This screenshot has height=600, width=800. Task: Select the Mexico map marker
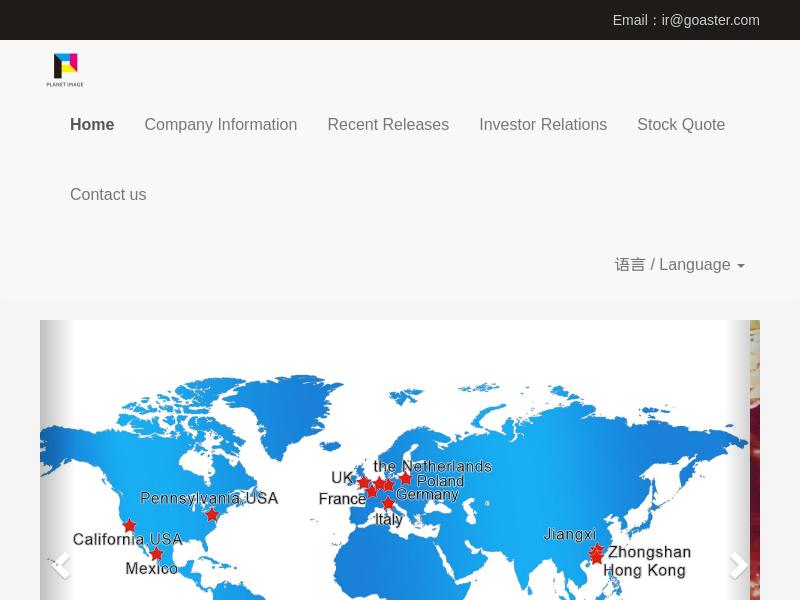point(156,553)
